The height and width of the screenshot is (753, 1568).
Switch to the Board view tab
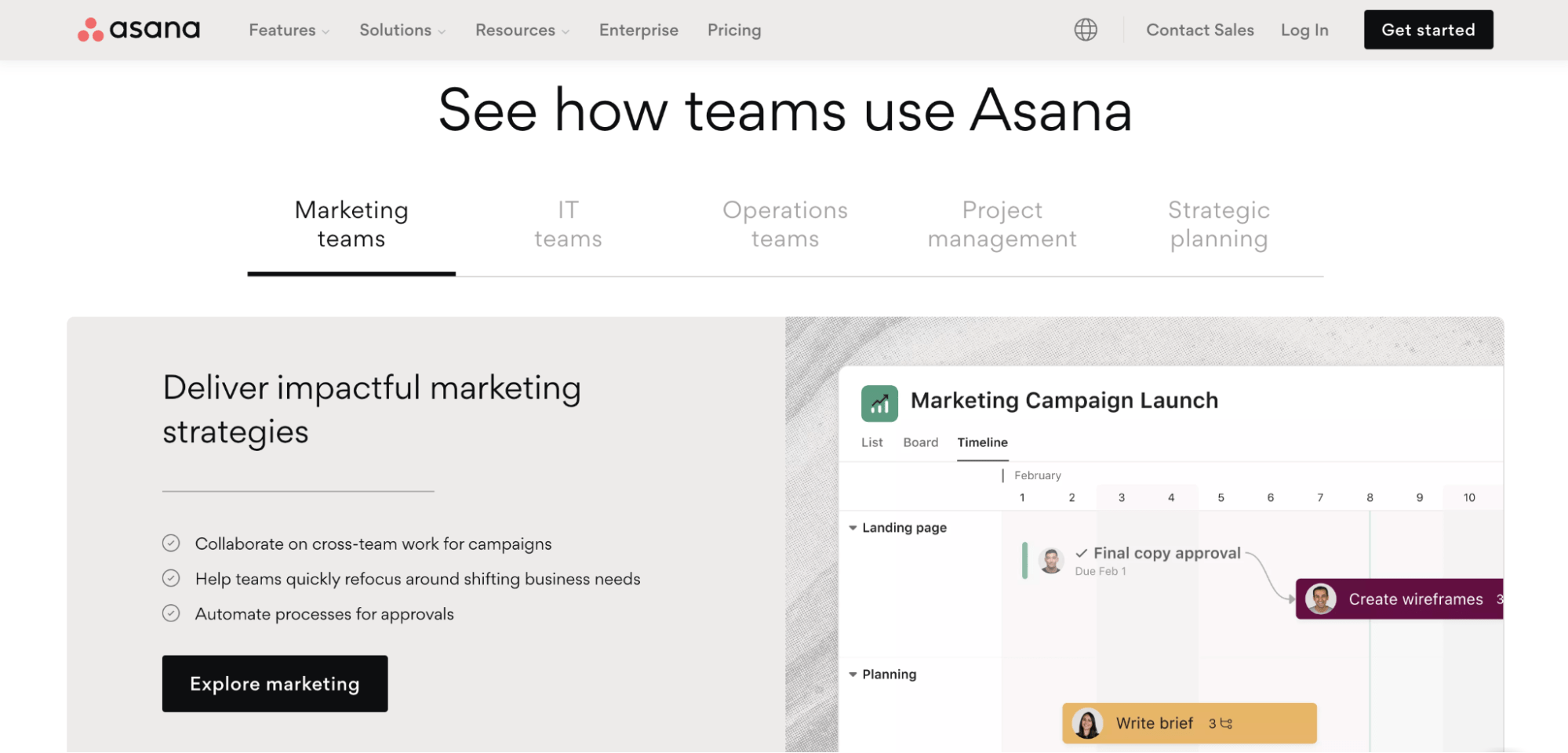pyautogui.click(x=920, y=442)
